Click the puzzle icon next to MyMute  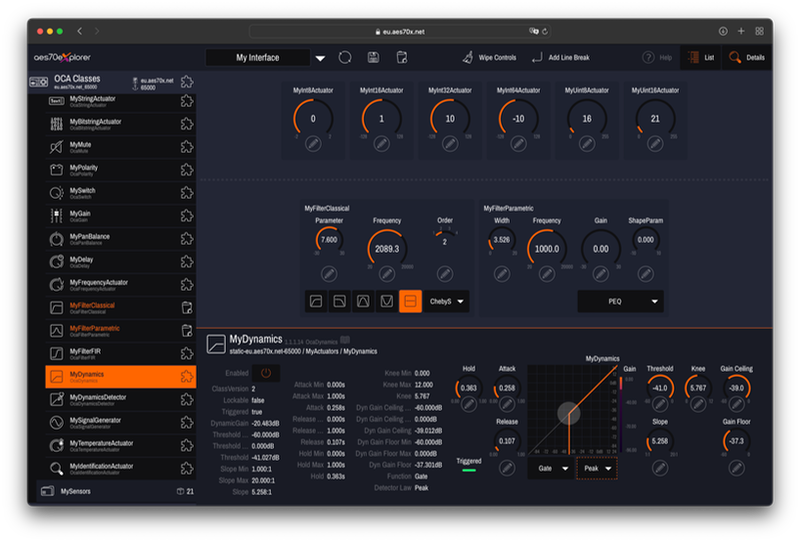[x=186, y=146]
